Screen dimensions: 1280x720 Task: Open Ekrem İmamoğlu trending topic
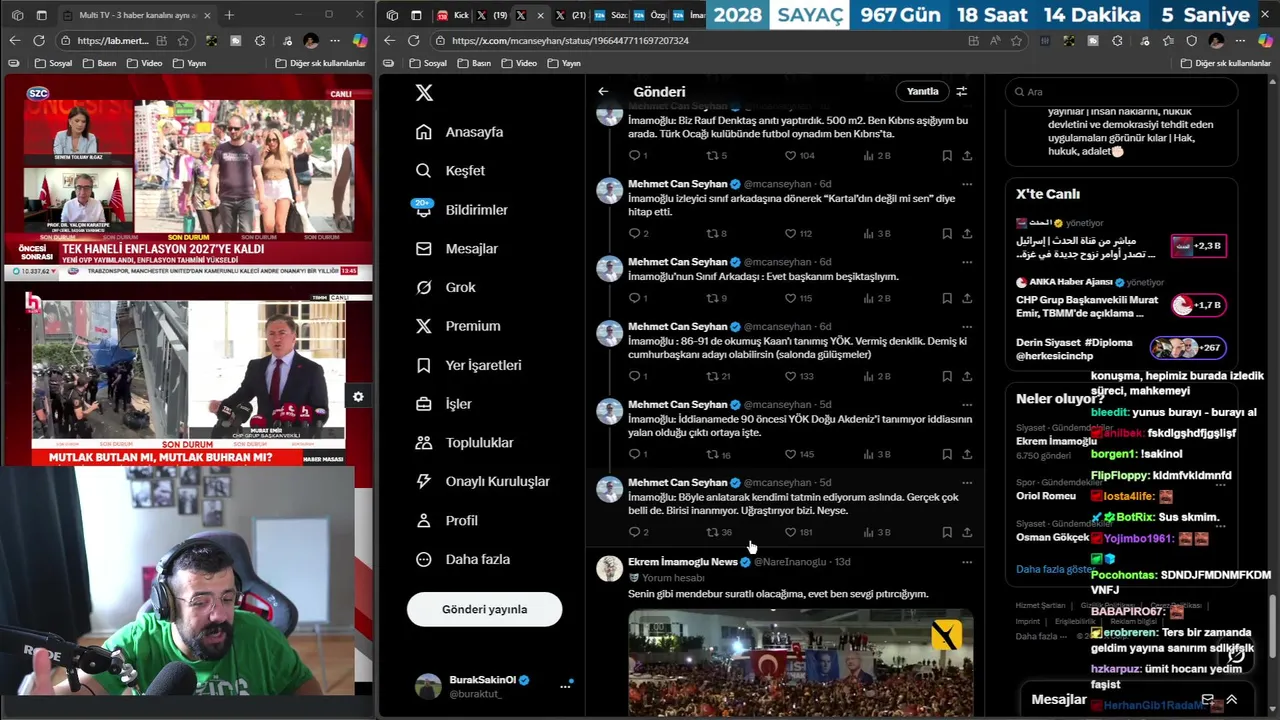pyautogui.click(x=1056, y=441)
